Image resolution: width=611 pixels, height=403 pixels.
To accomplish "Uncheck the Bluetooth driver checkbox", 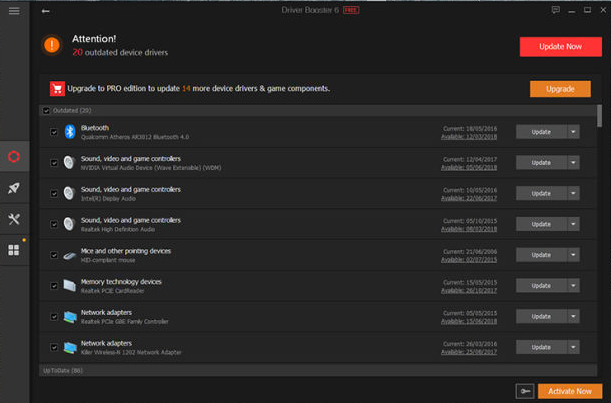I will click(x=54, y=132).
